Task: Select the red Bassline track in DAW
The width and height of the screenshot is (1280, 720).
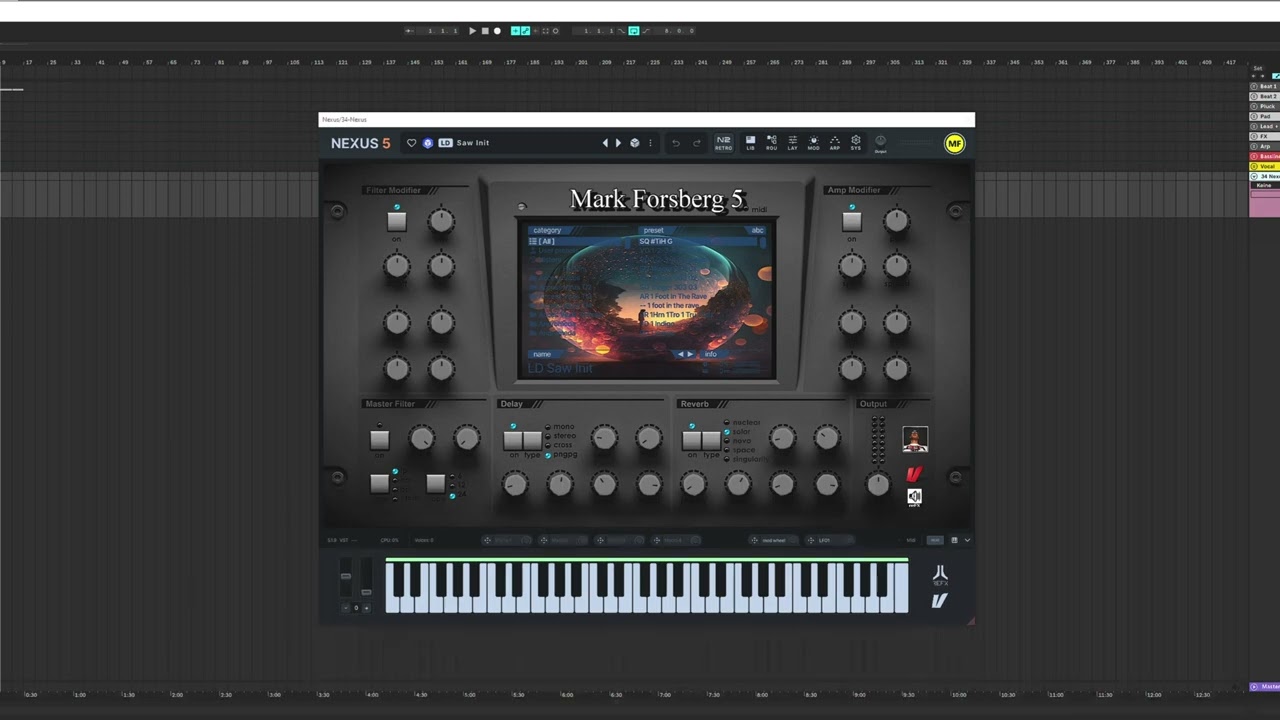Action: (1265, 156)
